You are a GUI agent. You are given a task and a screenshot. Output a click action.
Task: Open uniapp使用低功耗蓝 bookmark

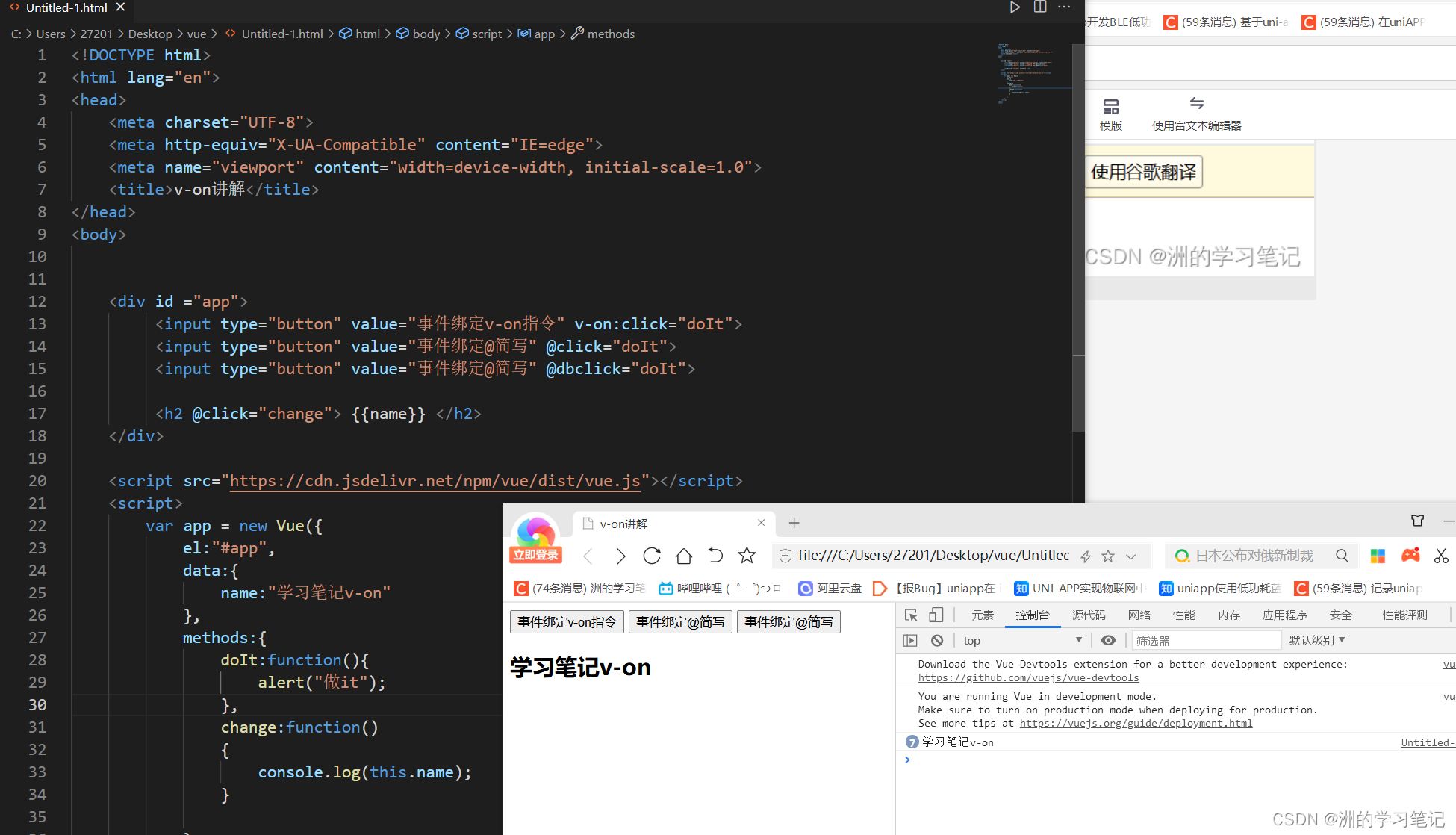1219,589
